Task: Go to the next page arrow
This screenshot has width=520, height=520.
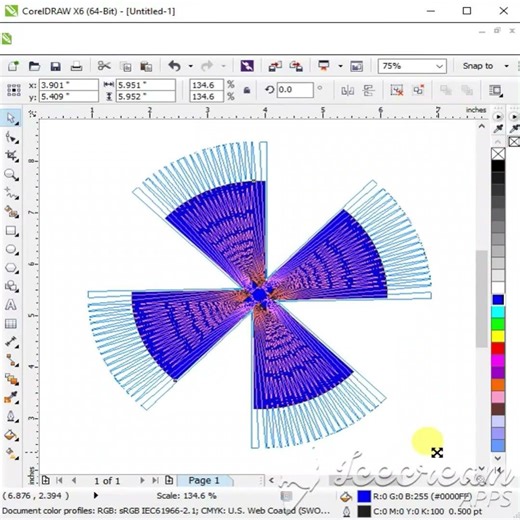Action: click(142, 480)
